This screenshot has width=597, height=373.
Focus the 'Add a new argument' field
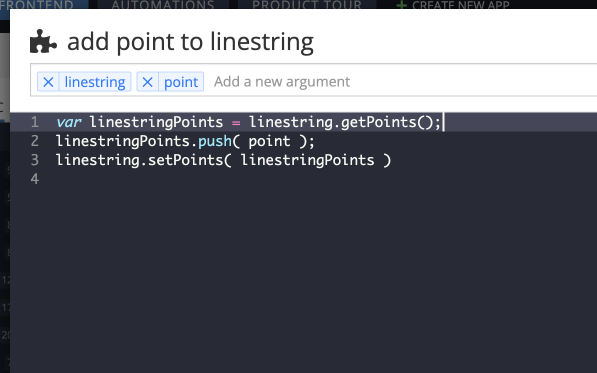pyautogui.click(x=282, y=81)
